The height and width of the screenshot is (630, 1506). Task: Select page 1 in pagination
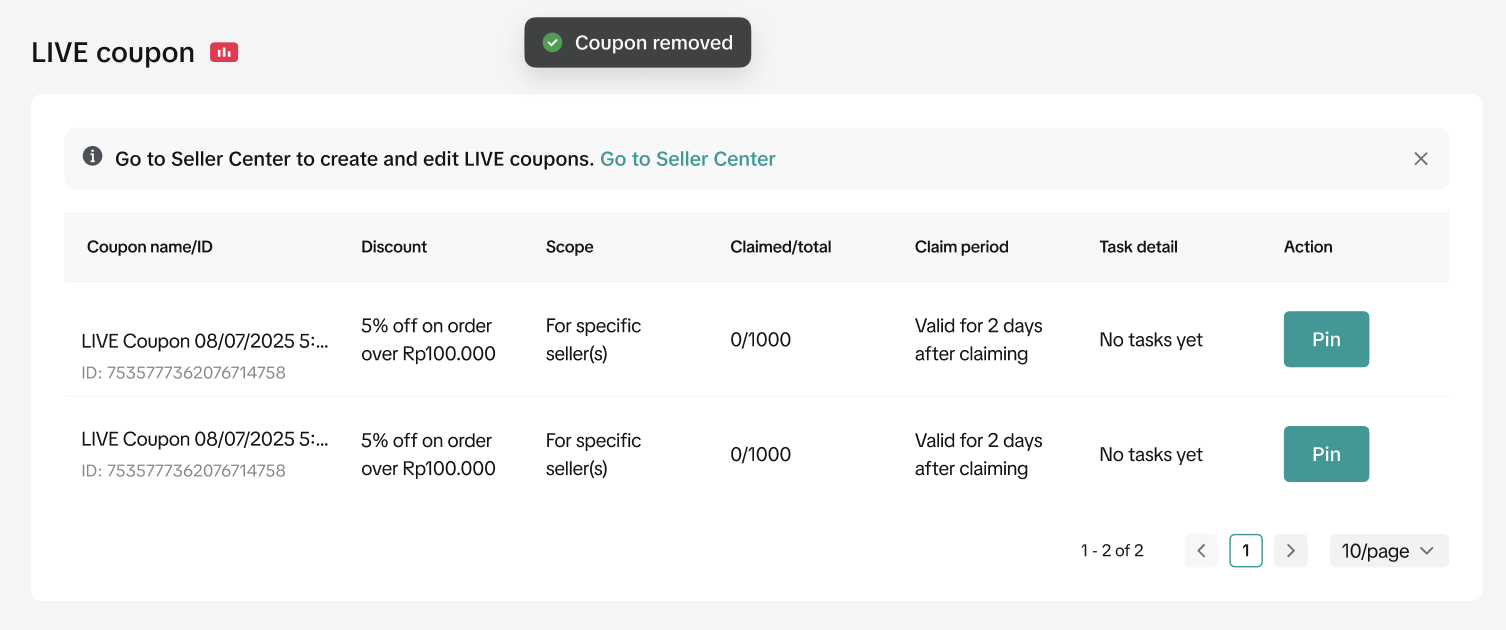[x=1246, y=551]
